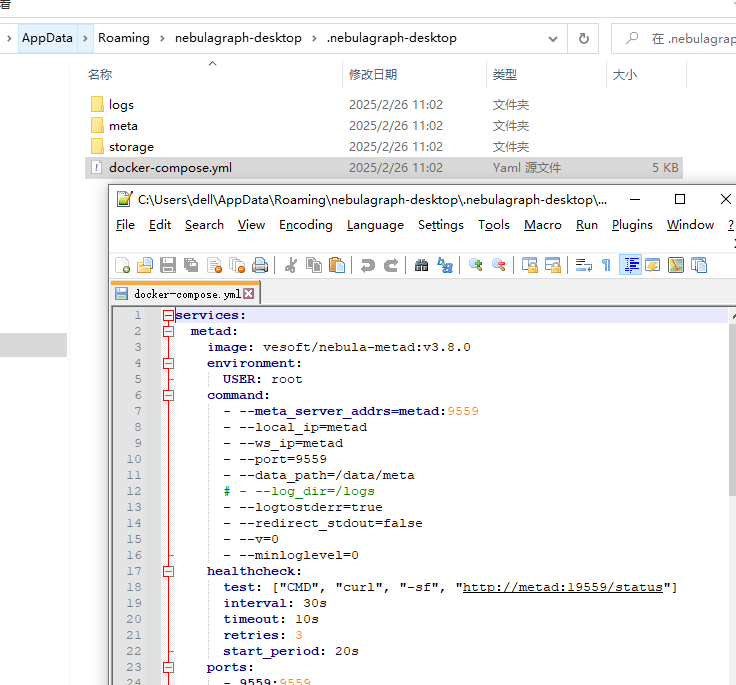Click the Close All documents toolbar icon
This screenshot has width=736, height=685.
(237, 265)
